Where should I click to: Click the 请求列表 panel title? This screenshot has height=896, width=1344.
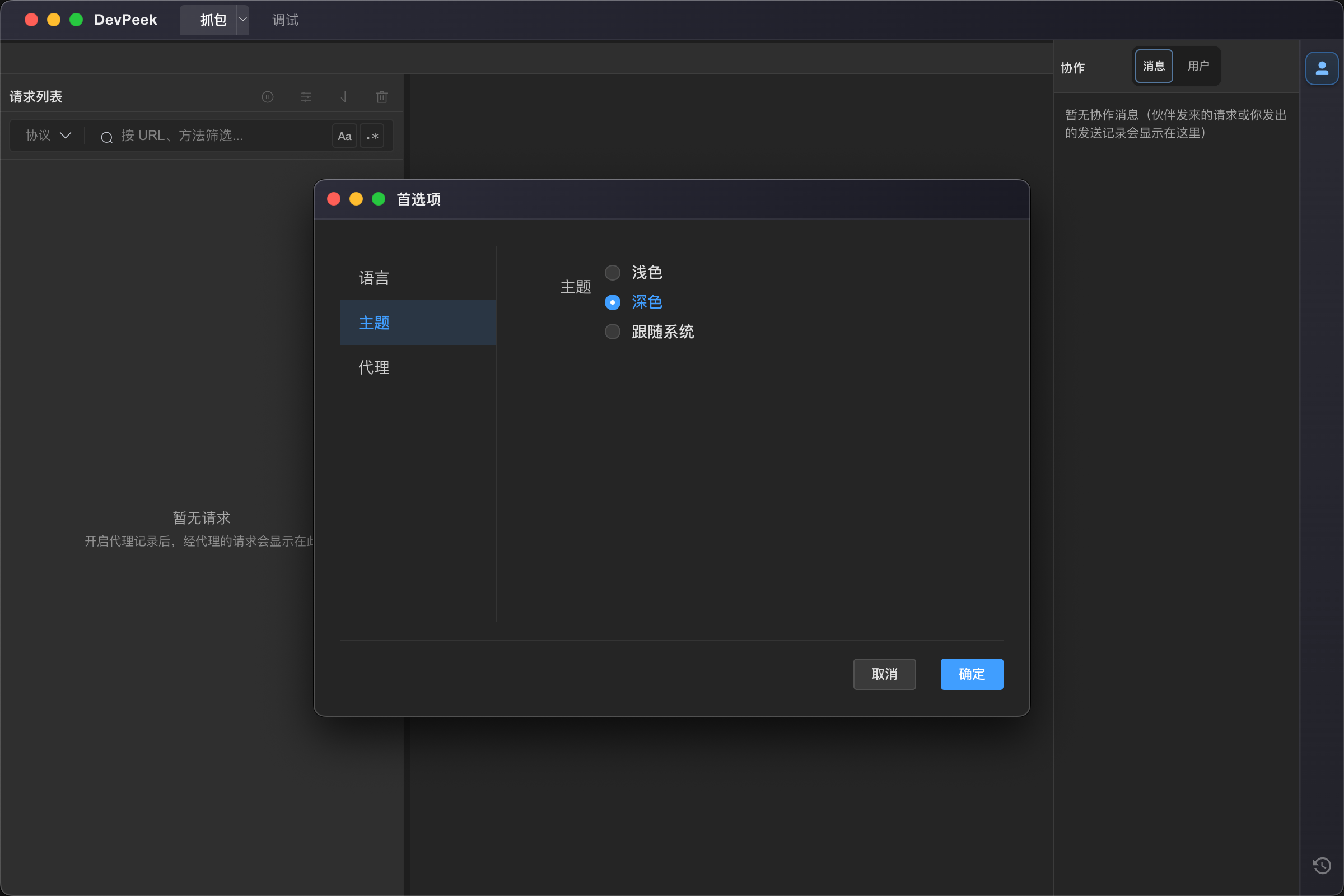(x=36, y=96)
